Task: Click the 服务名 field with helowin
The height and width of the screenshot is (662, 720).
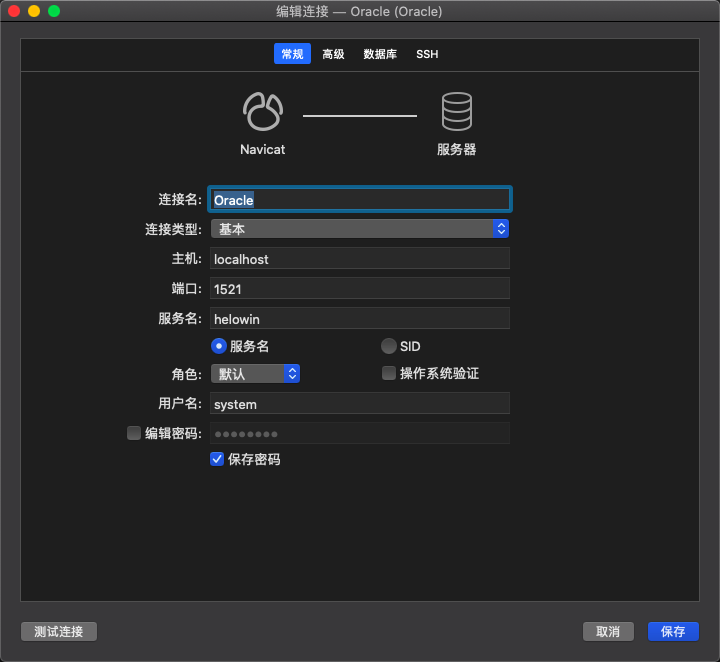Action: click(x=360, y=318)
